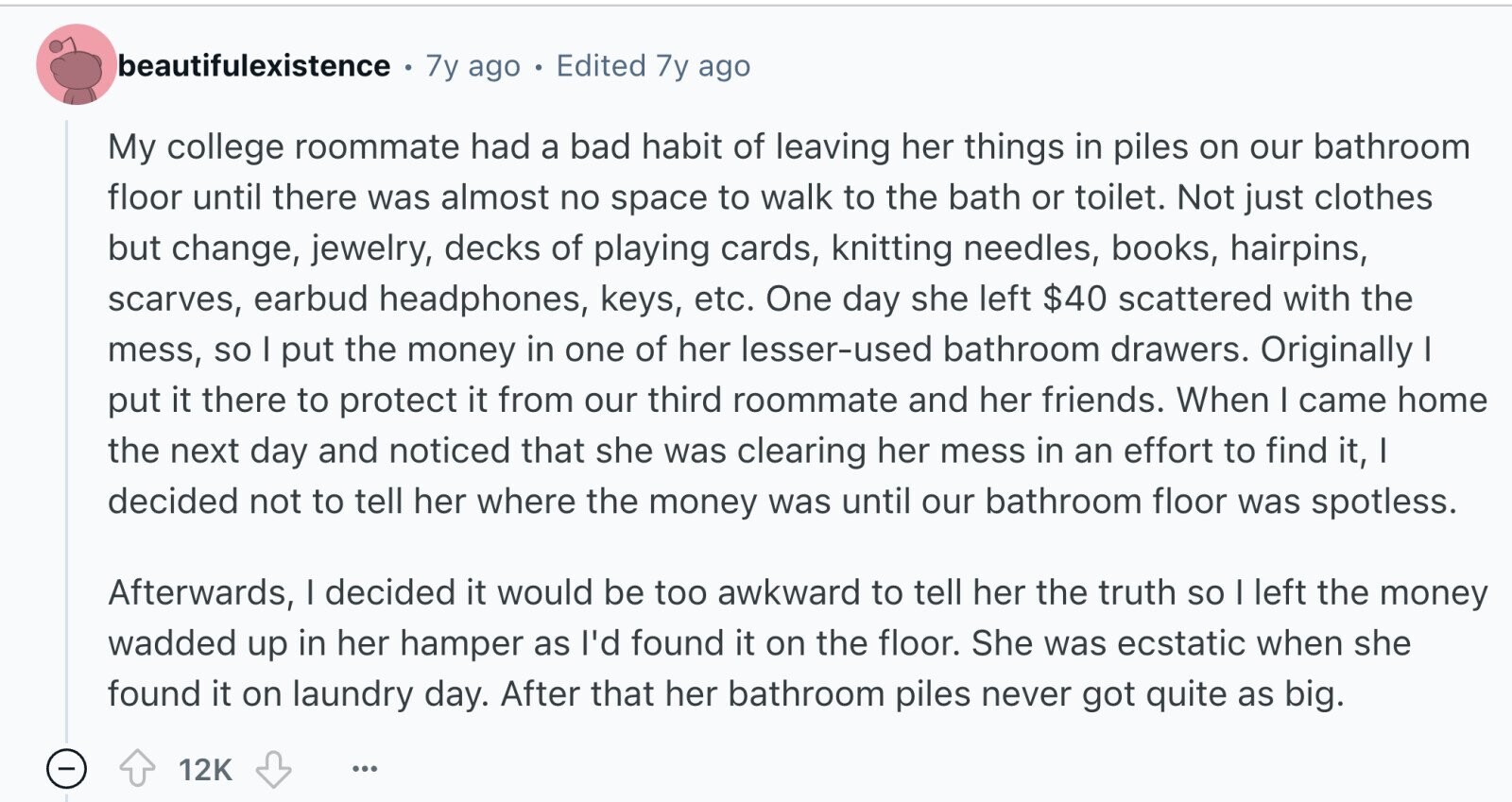Click the '$40' text in the comment
This screenshot has width=1512, height=802.
pyautogui.click(x=1074, y=299)
